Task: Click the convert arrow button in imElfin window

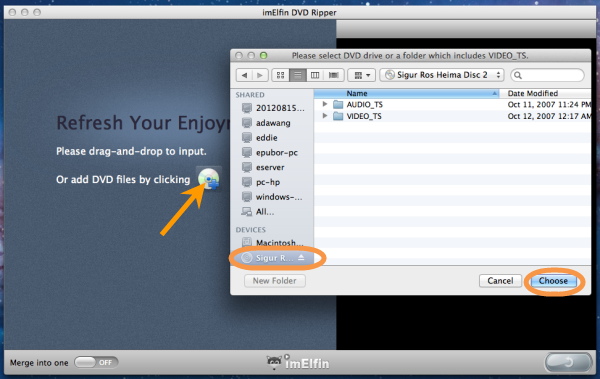Action: point(568,362)
